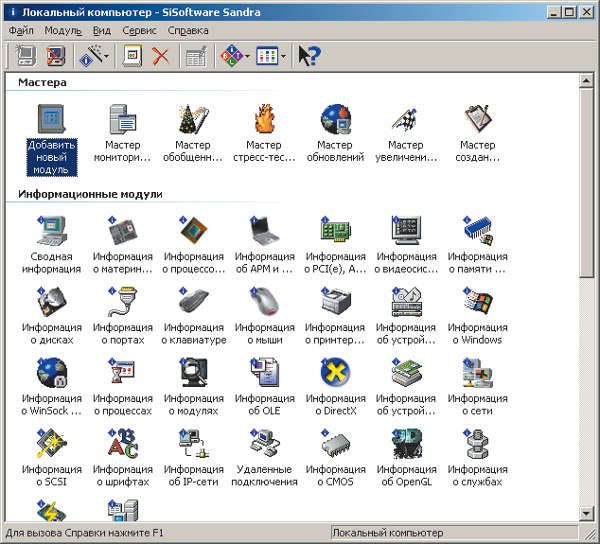Click the disconnect computer toolbar icon
The height and width of the screenshot is (544, 600).
pyautogui.click(x=56, y=56)
